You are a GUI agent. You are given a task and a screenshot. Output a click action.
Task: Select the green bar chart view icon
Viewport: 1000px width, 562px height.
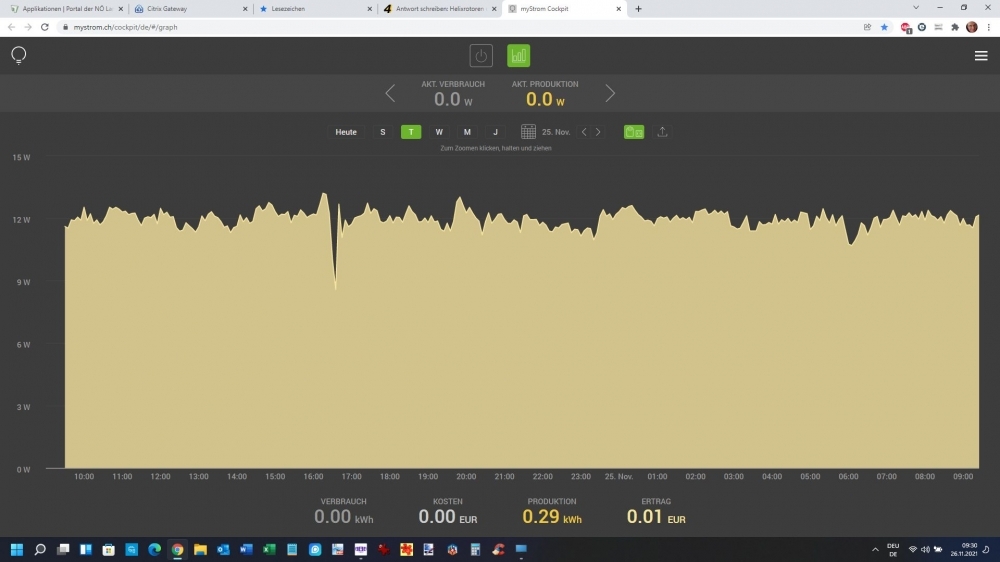click(x=518, y=56)
